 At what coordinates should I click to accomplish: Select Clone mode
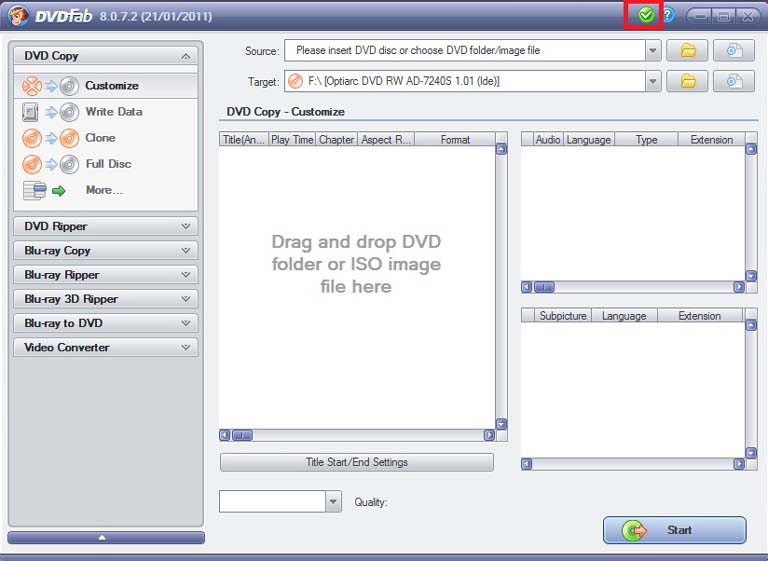tap(106, 138)
